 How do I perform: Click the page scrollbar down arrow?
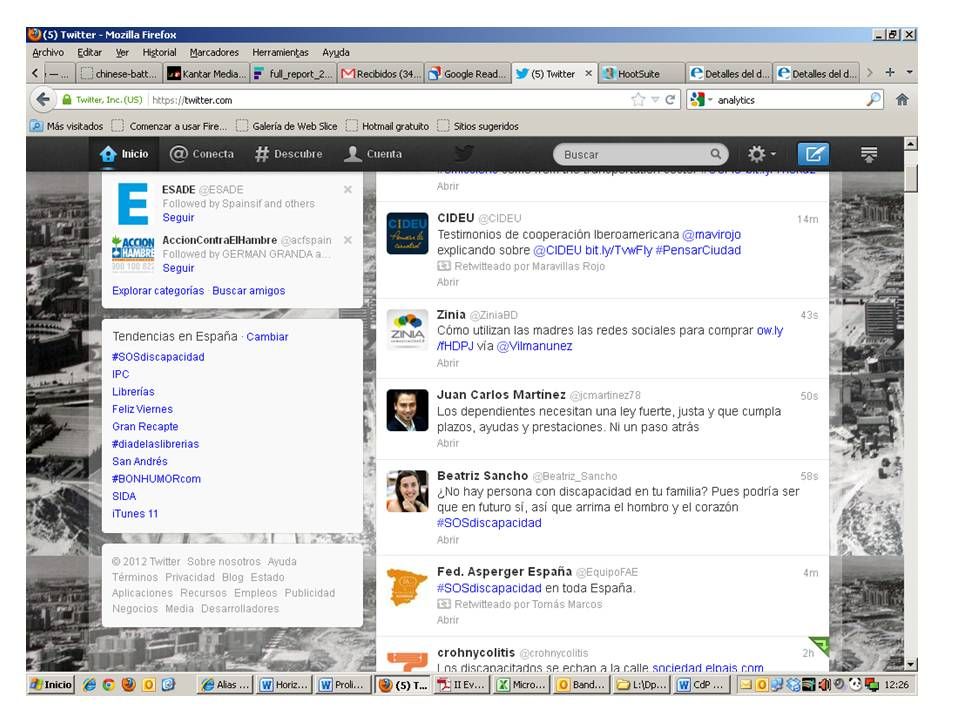click(910, 665)
